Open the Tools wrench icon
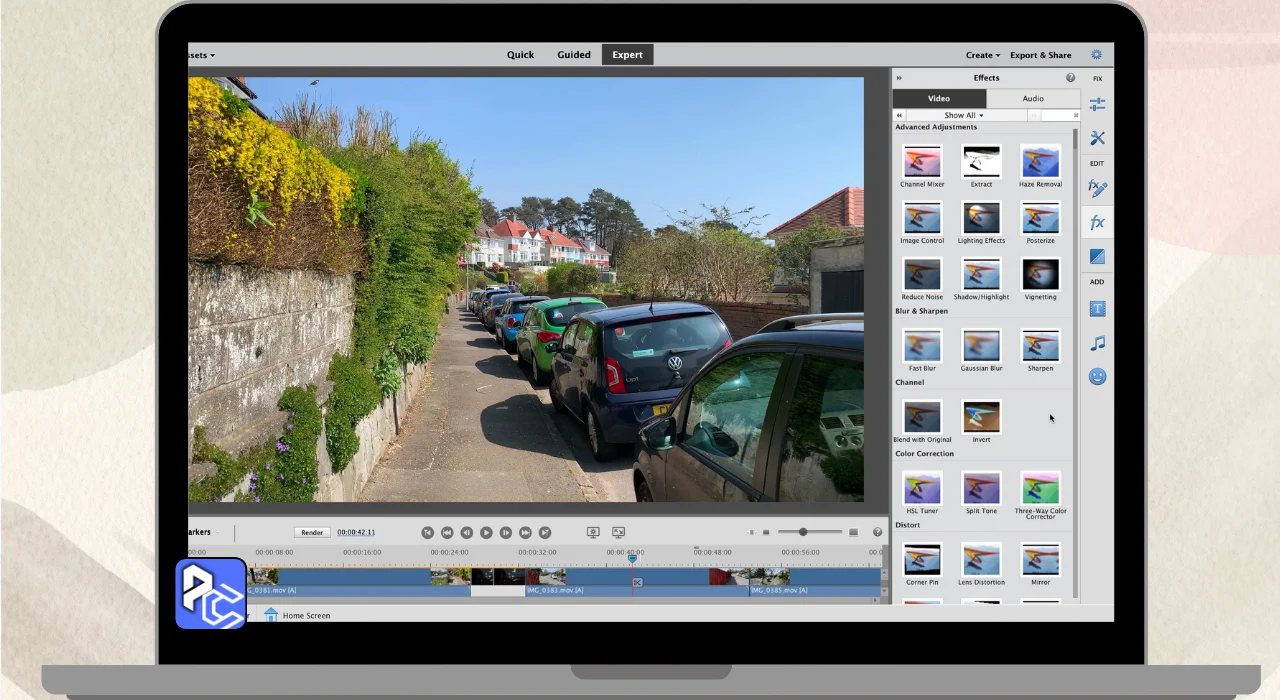1280x700 pixels. coord(1097,139)
